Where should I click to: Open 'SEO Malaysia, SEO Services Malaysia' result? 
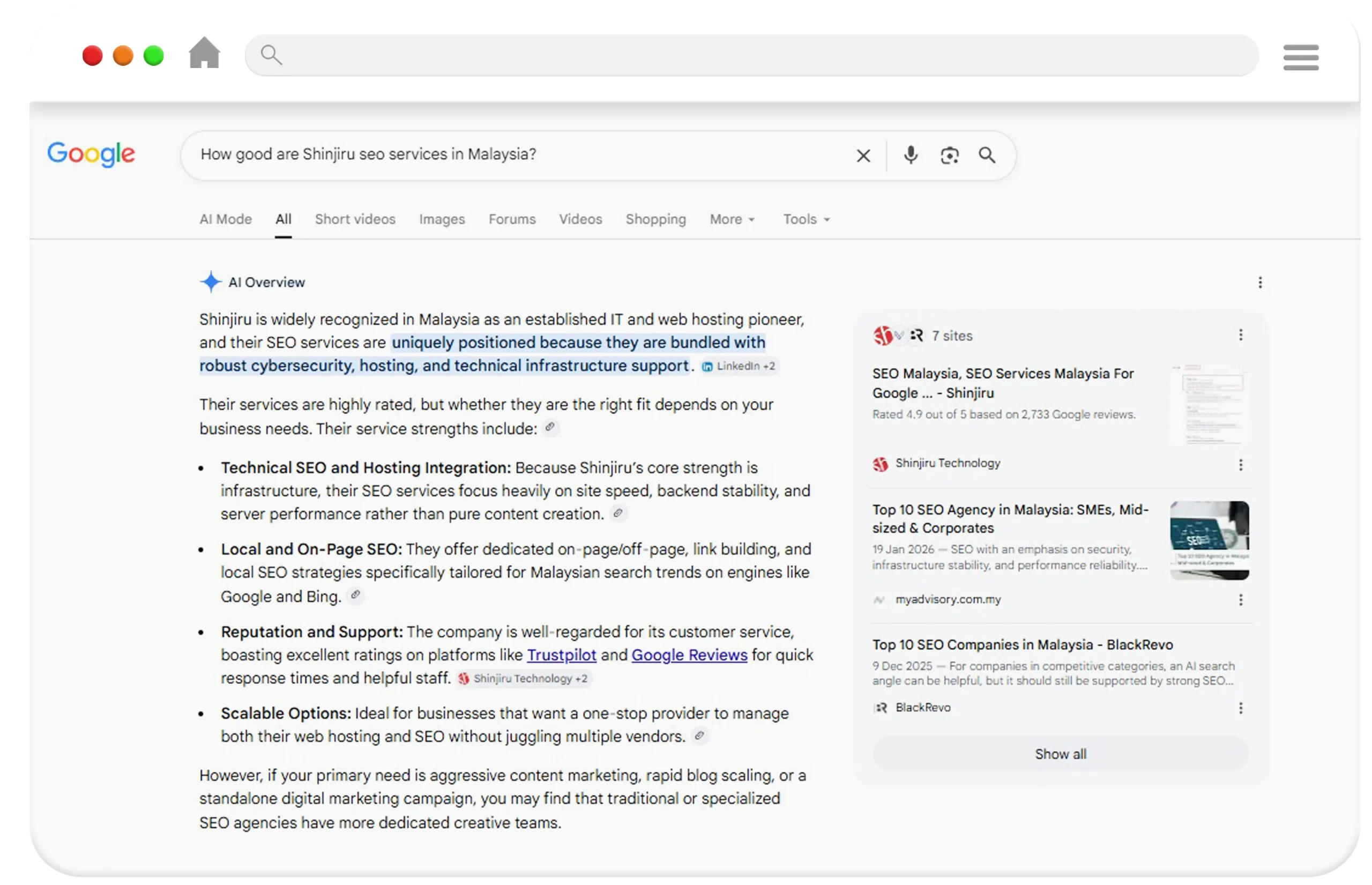click(x=1003, y=383)
